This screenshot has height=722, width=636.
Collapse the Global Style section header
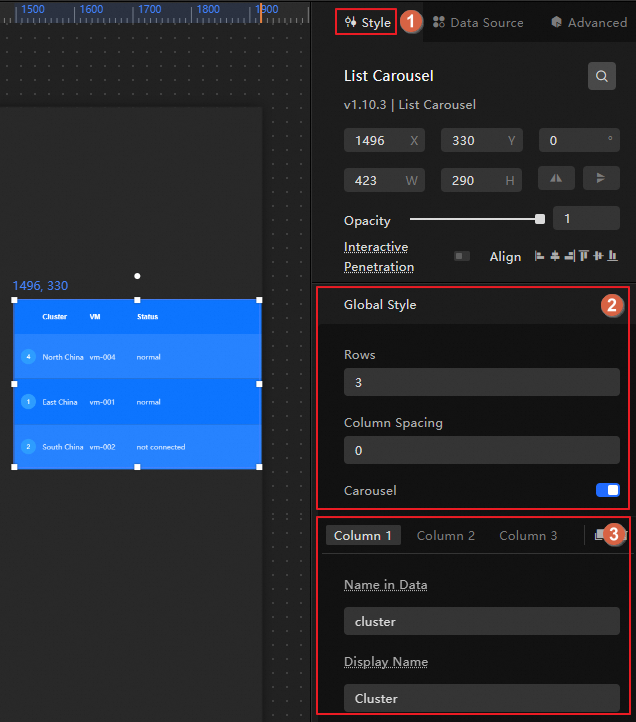pos(473,305)
